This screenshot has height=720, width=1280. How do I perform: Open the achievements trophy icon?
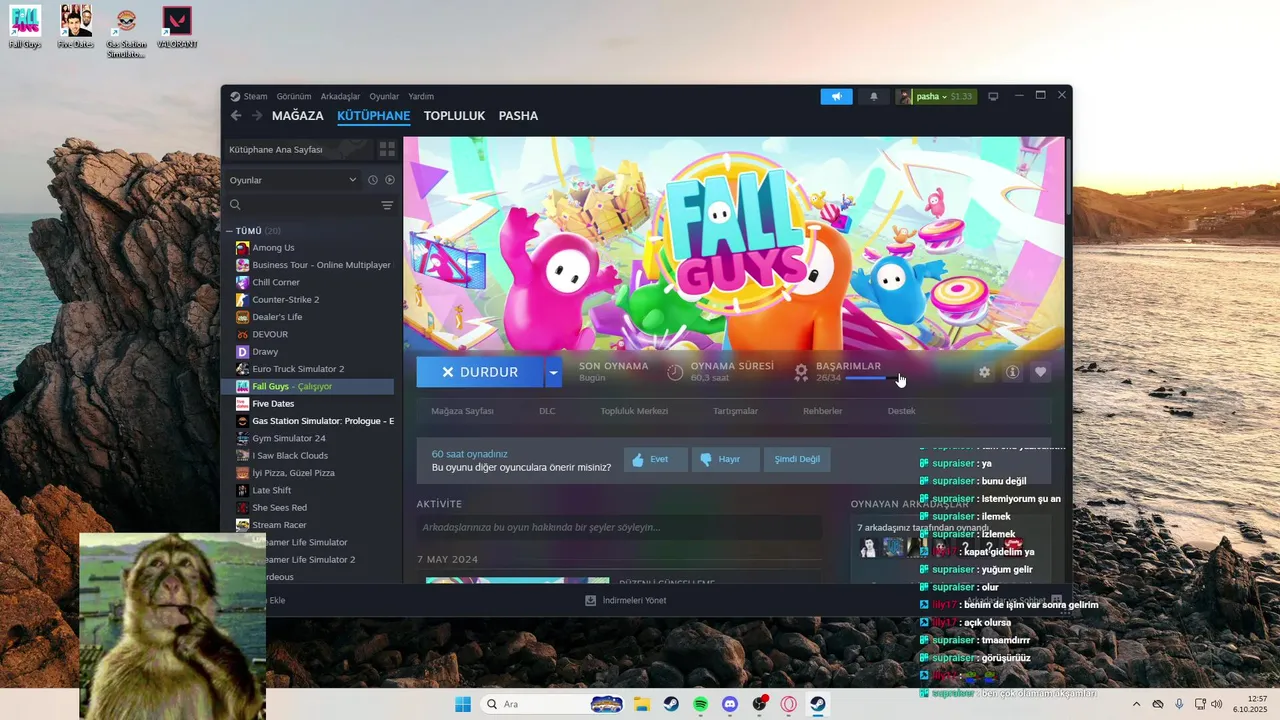click(801, 372)
